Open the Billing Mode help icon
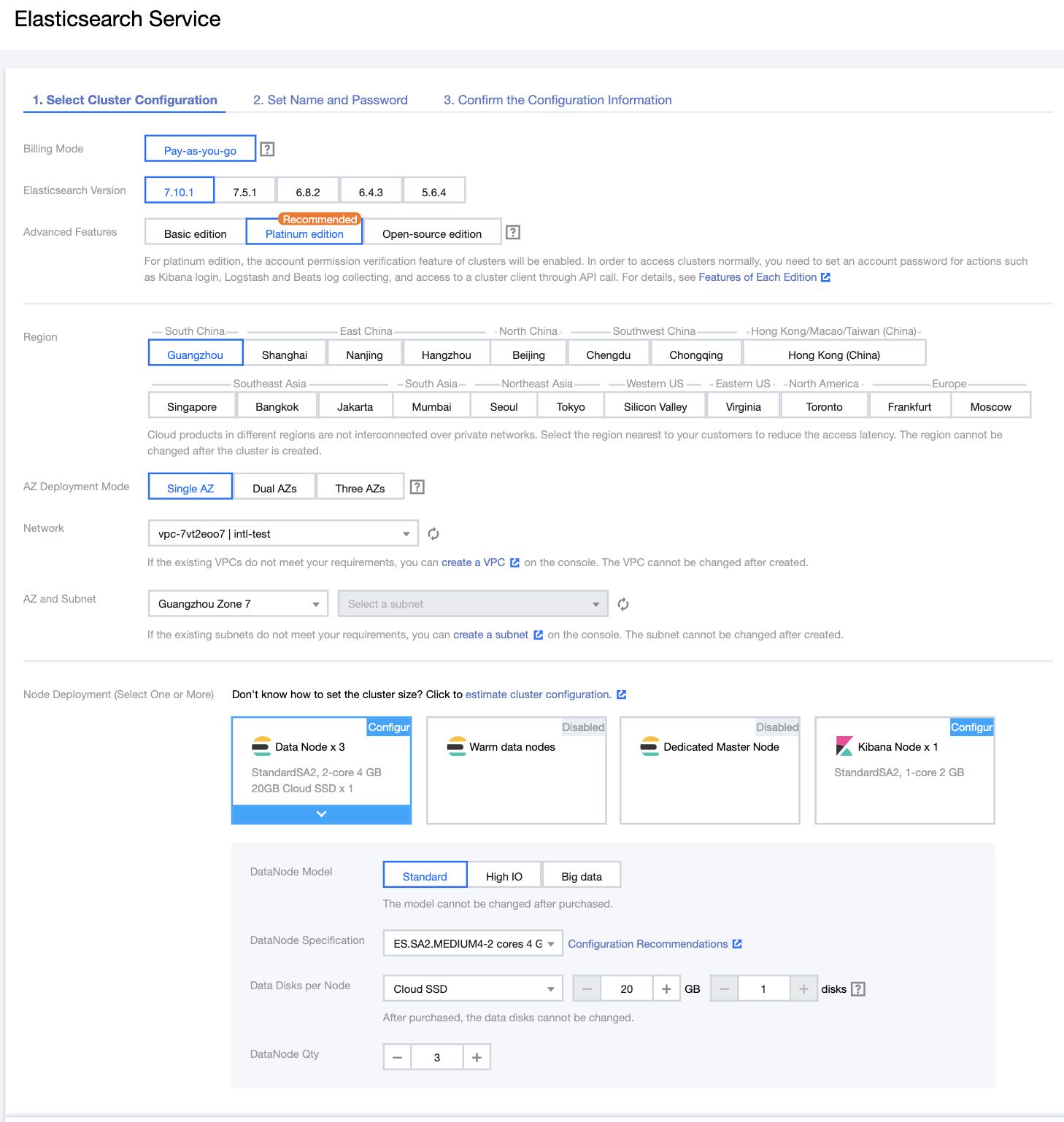 pyautogui.click(x=268, y=149)
